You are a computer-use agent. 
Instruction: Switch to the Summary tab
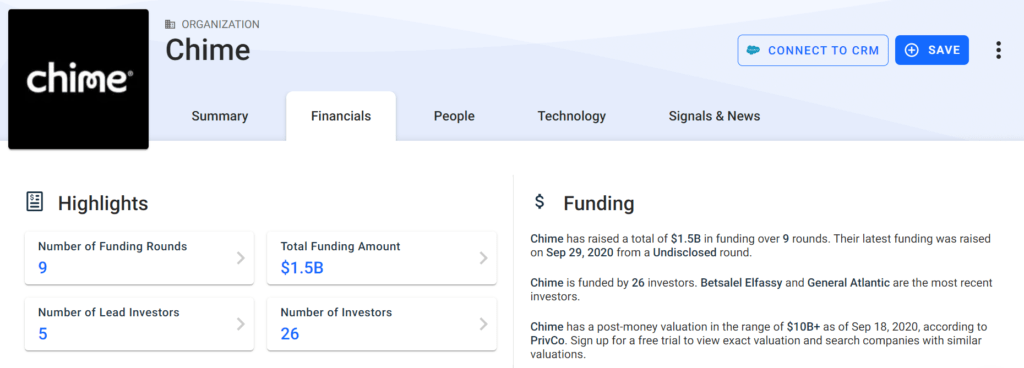tap(220, 116)
